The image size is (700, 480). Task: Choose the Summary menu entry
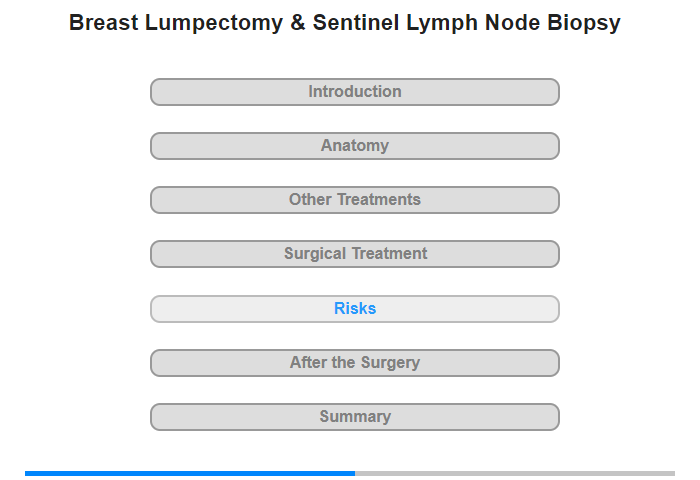click(x=354, y=417)
